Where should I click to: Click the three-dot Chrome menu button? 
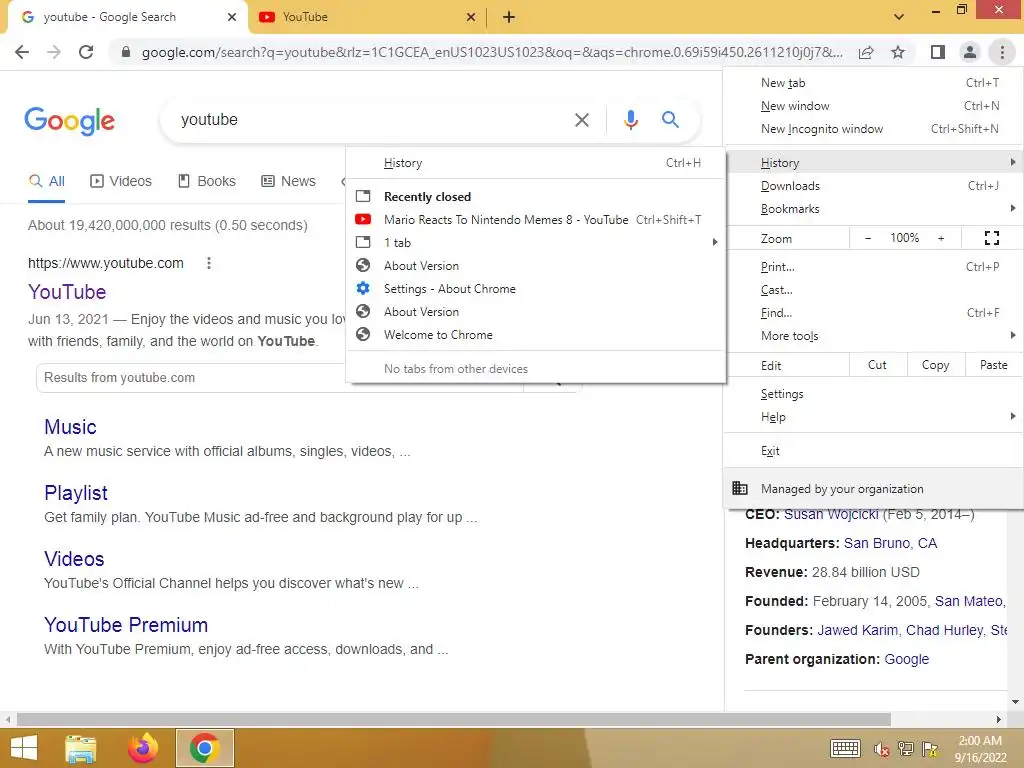tap(1002, 52)
